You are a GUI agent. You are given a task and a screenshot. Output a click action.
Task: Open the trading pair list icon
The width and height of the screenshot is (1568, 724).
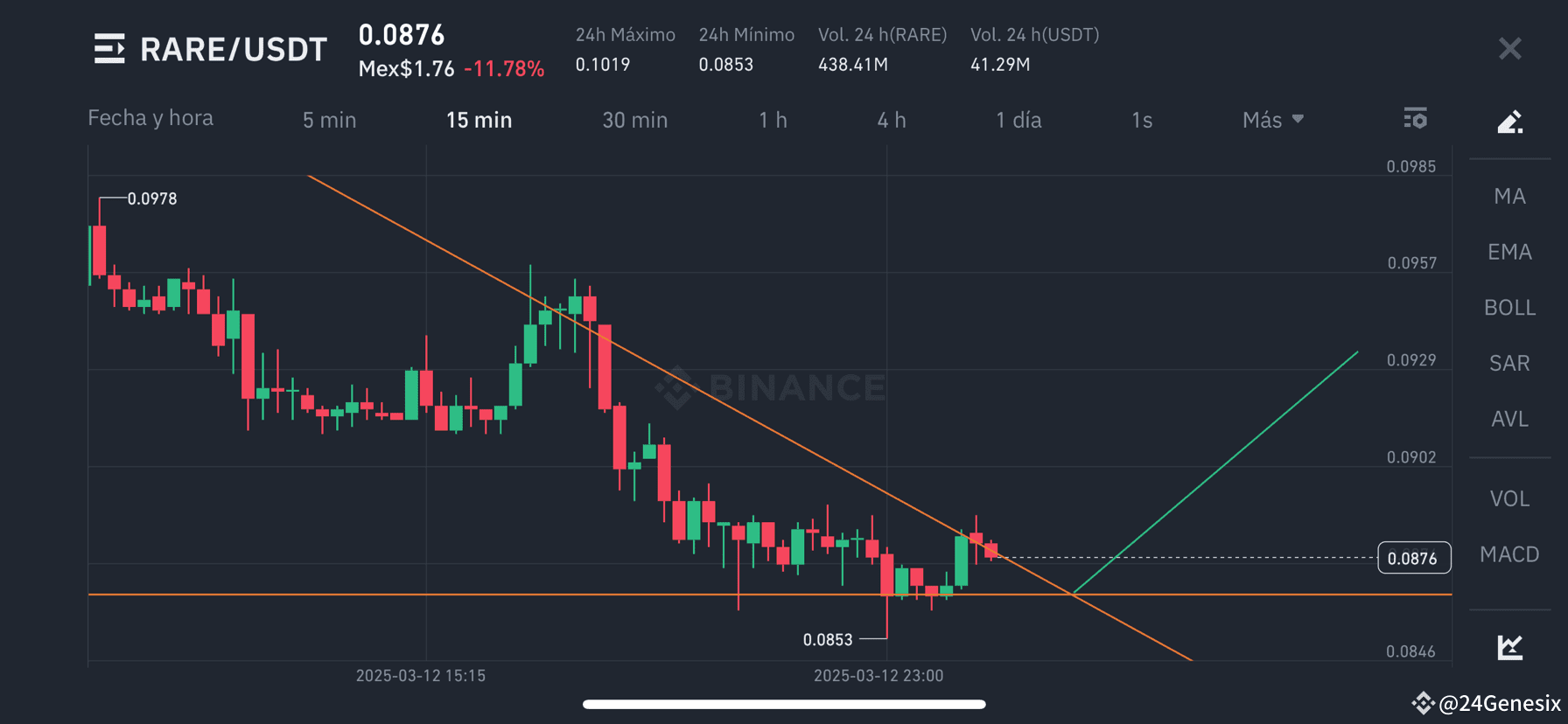[x=109, y=49]
